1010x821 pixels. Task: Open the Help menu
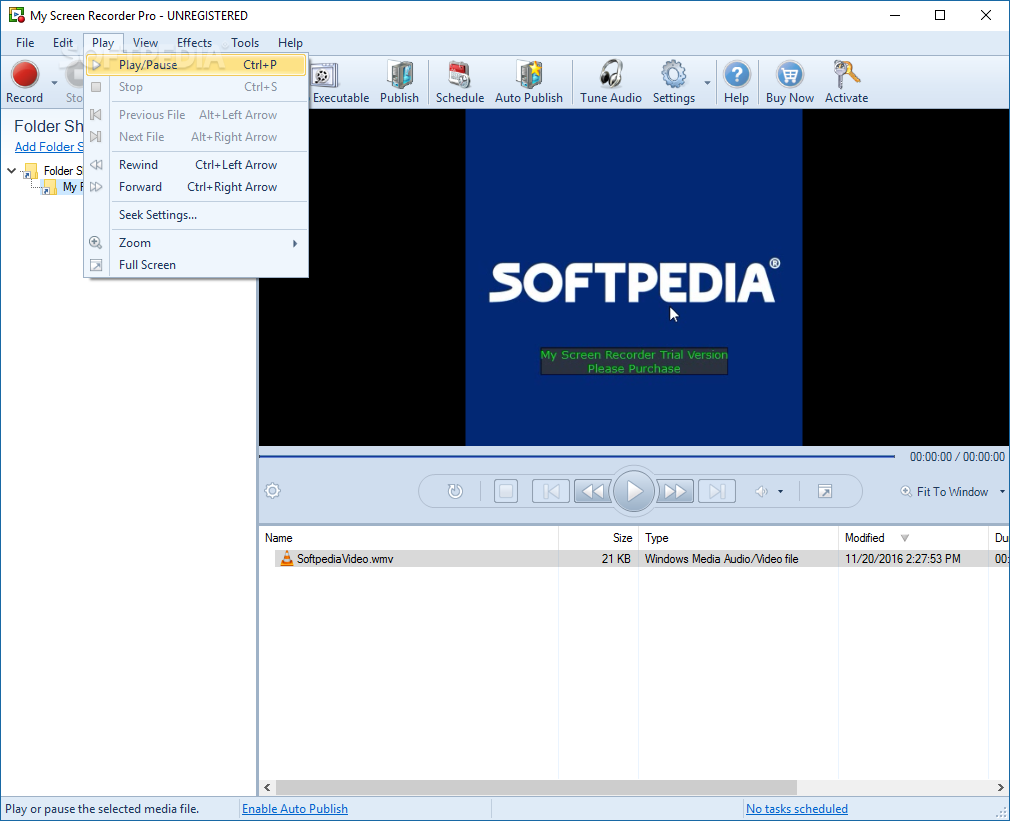point(291,42)
